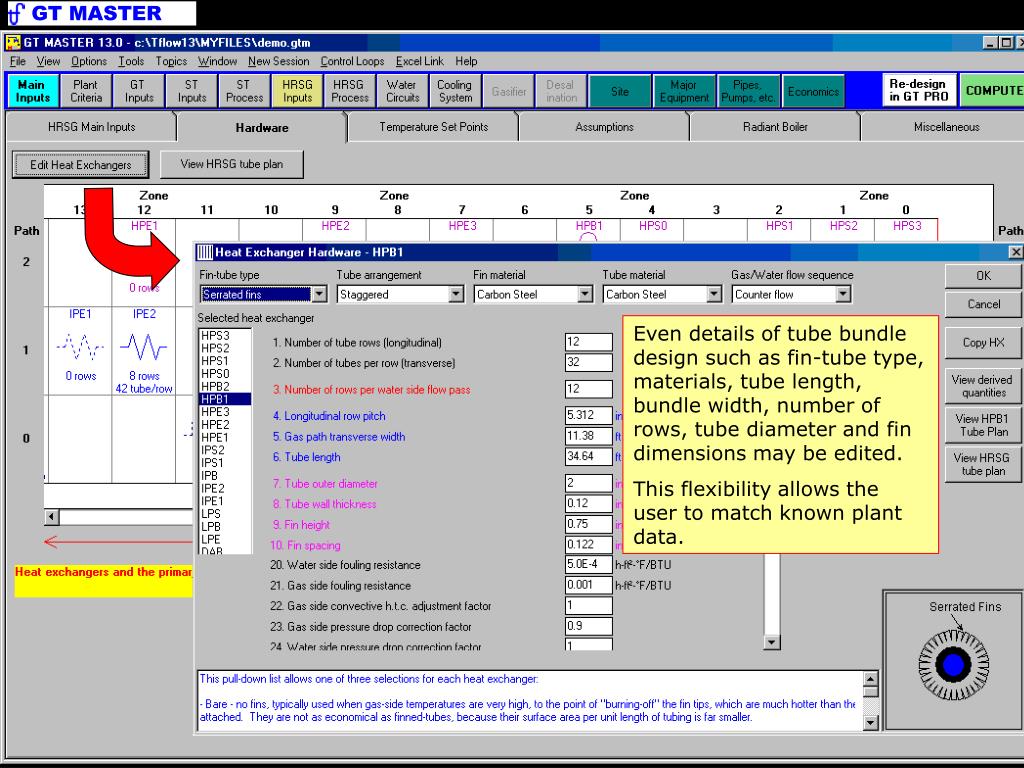Open the Tube arrangement dropdown
Viewport: 1024px width, 768px height.
pyautogui.click(x=456, y=295)
